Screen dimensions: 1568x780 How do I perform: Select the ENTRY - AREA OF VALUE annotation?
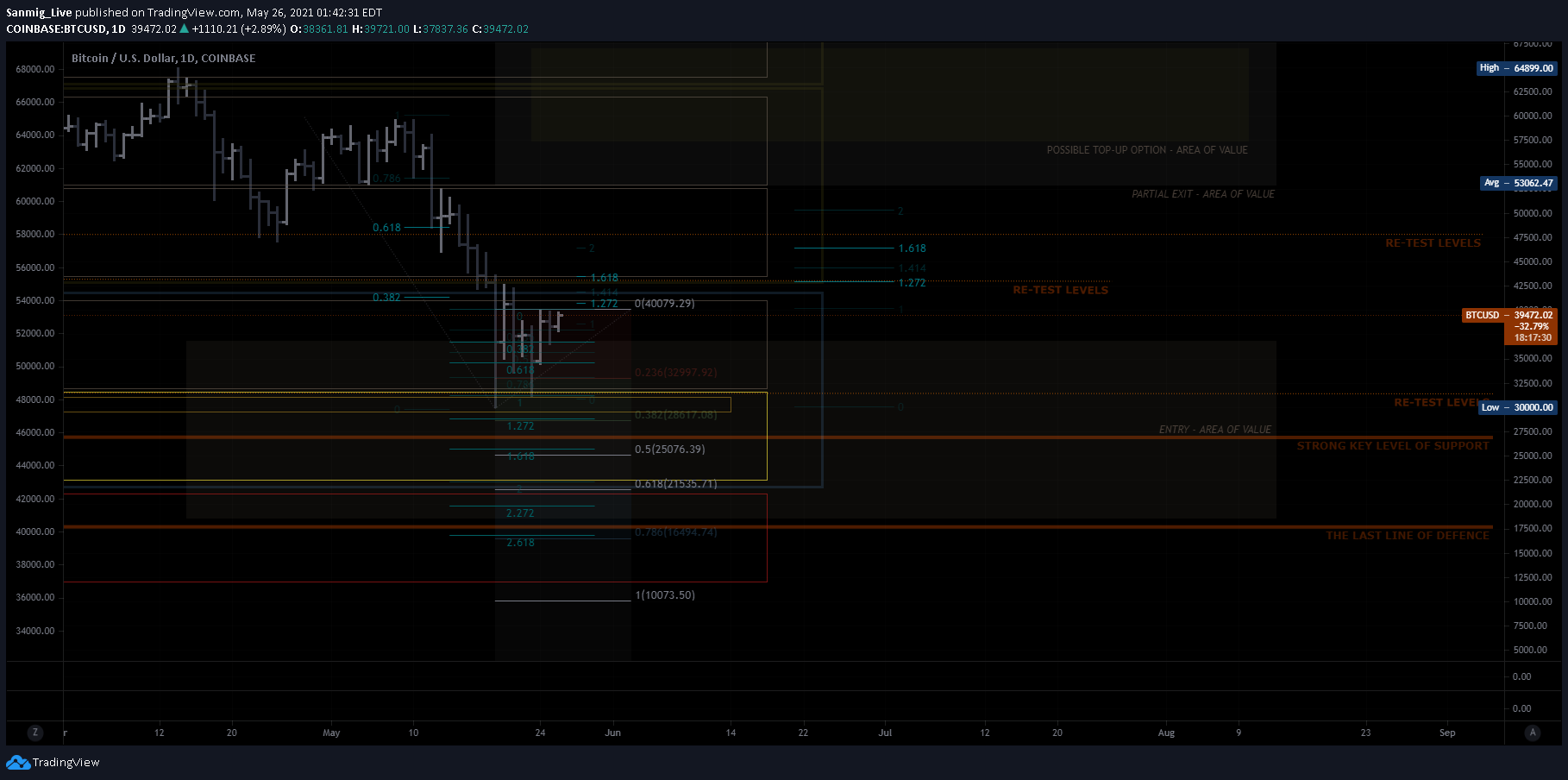click(x=1215, y=430)
